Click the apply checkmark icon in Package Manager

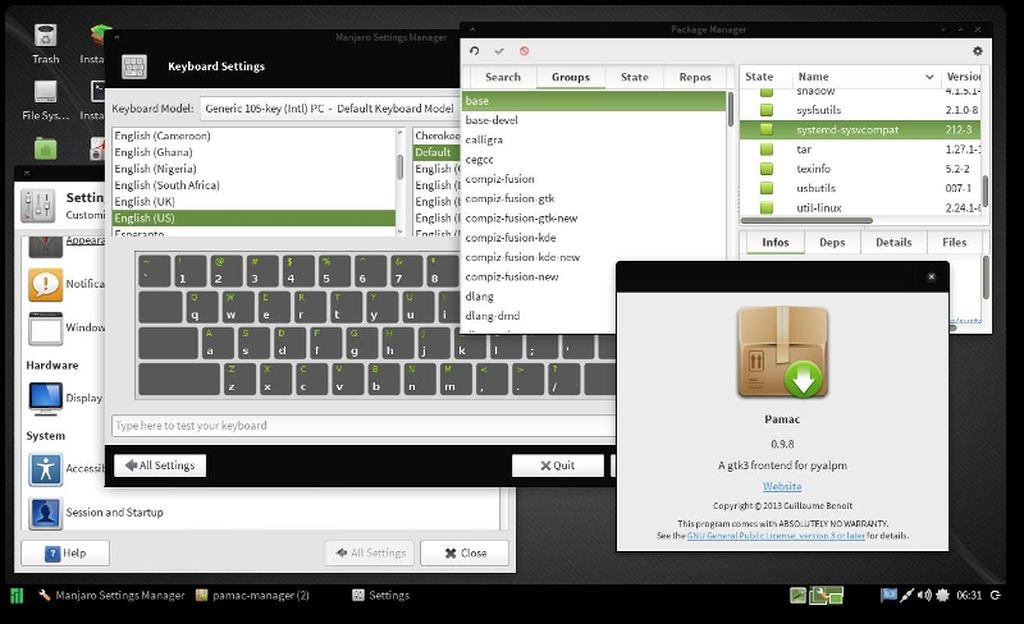pos(499,51)
